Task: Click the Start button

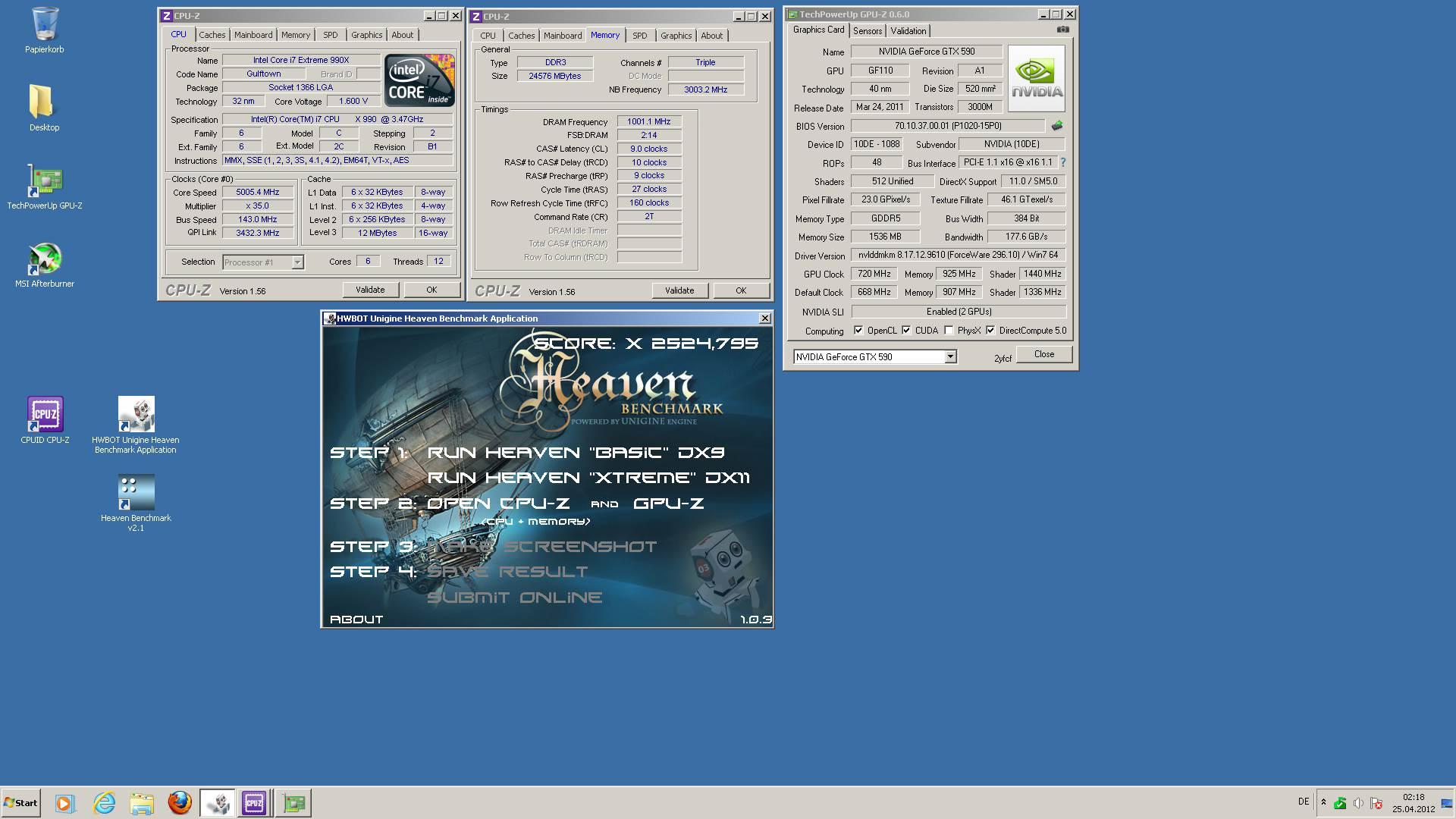Action: pyautogui.click(x=20, y=803)
